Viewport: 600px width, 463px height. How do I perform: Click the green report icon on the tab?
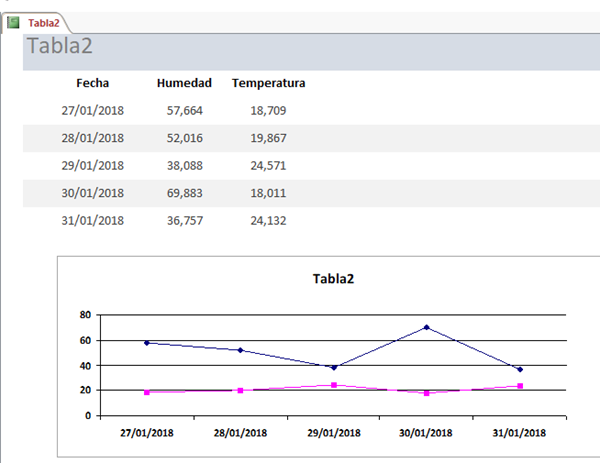click(13, 21)
